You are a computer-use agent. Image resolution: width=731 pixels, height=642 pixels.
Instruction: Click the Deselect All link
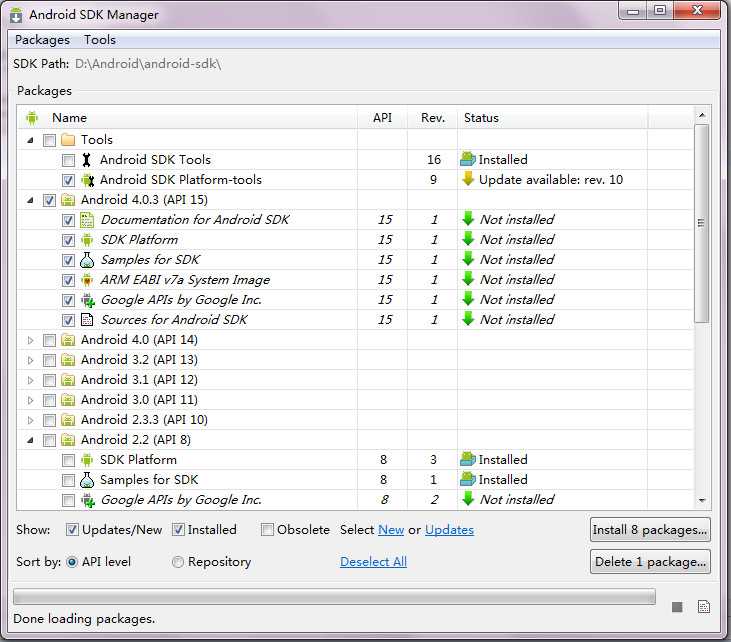[373, 562]
